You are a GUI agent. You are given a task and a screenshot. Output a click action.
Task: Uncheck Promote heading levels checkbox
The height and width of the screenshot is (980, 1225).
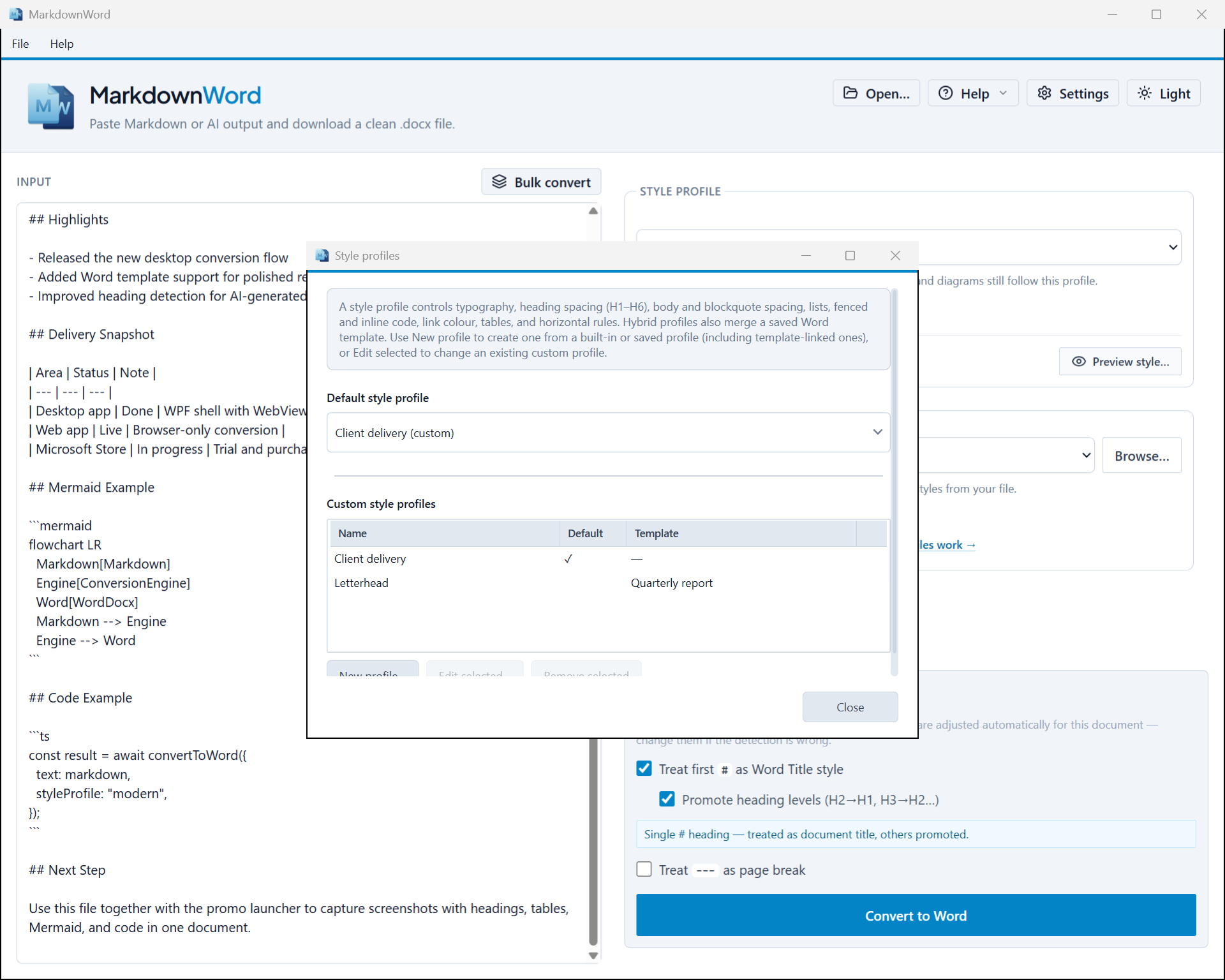click(667, 799)
